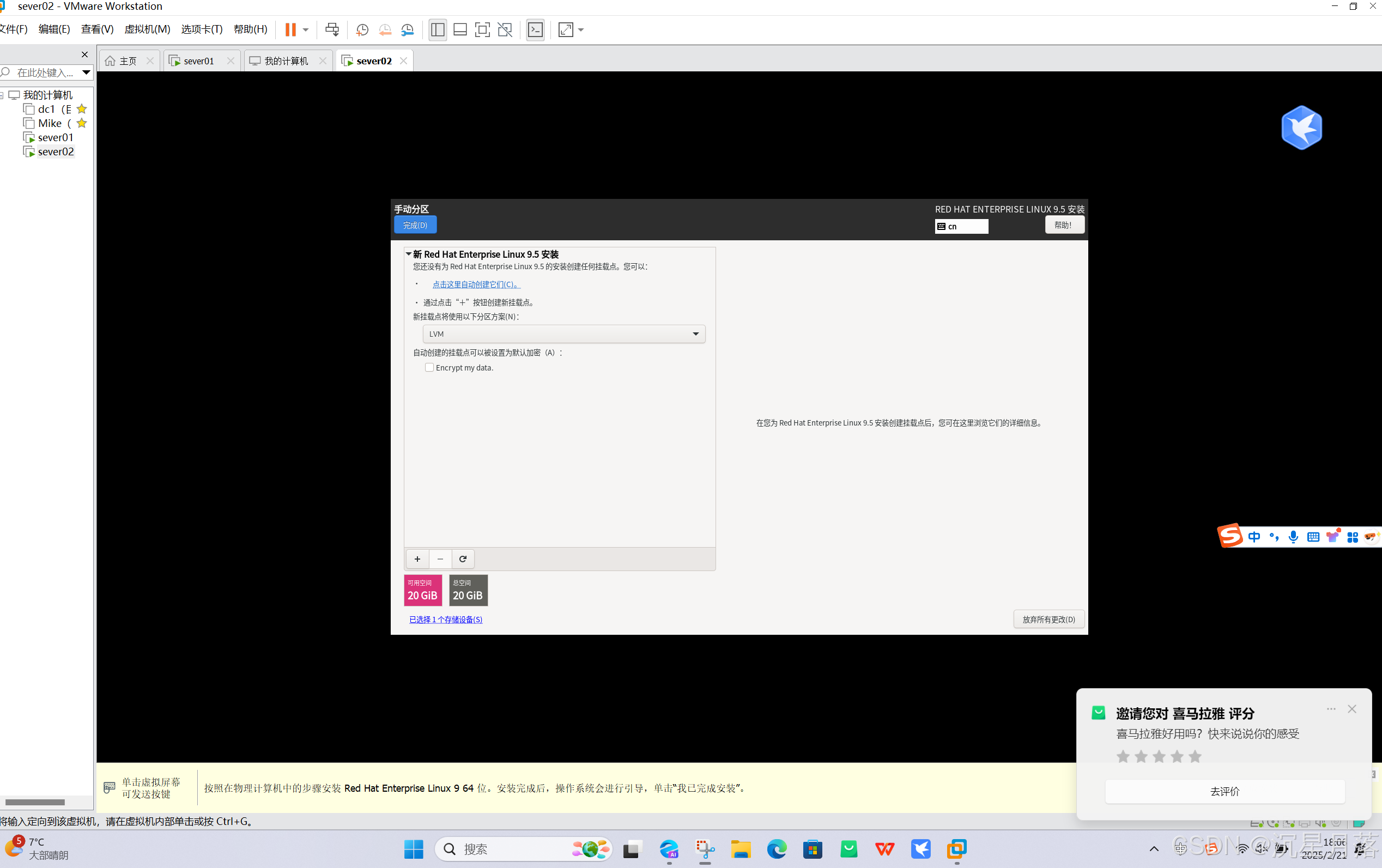Viewport: 1382px width, 868px height.
Task: Toggle favorite star for dc1
Action: click(x=82, y=109)
